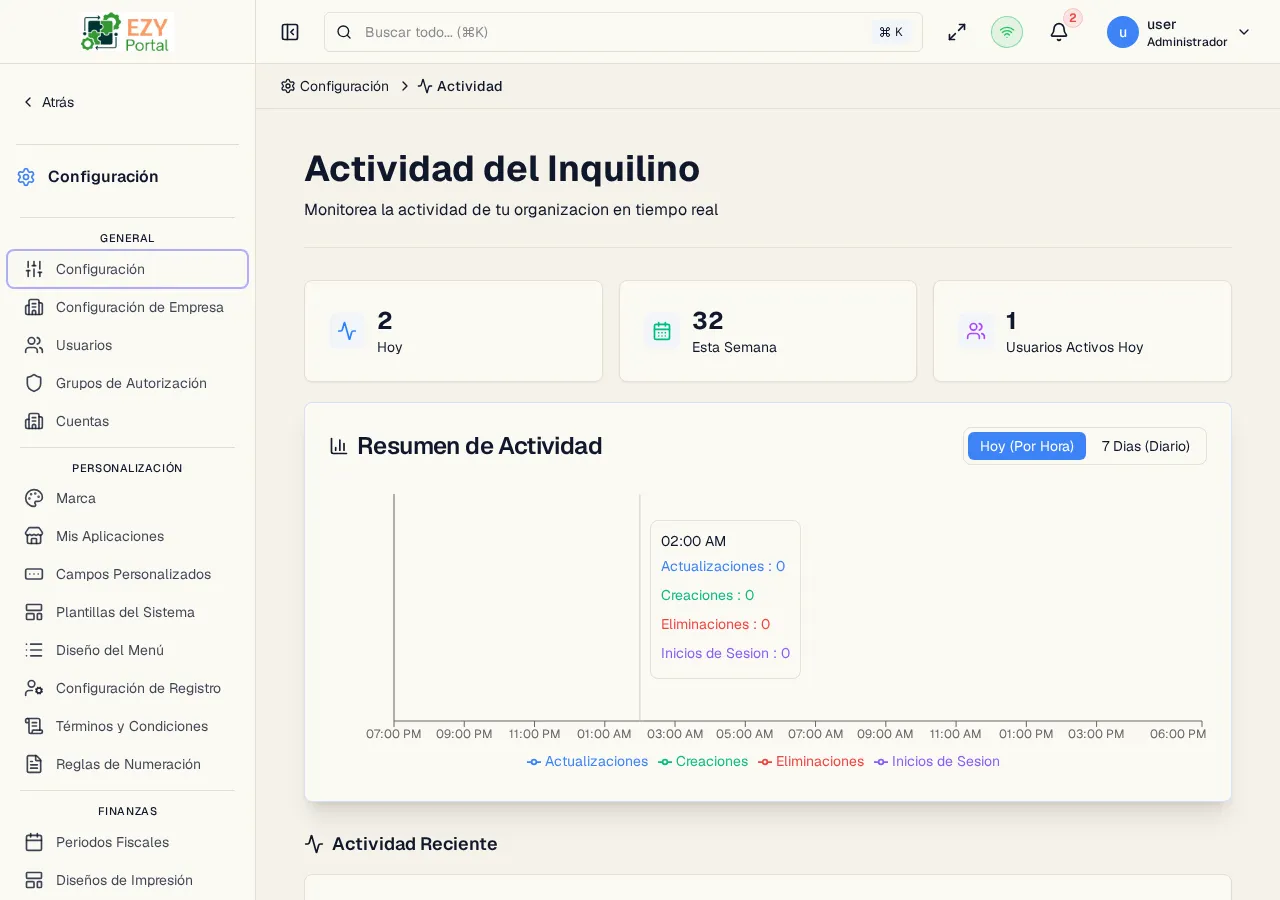Viewport: 1280px width, 900px height.
Task: Open Mis Aplicaciones menu item
Action: pos(127,536)
